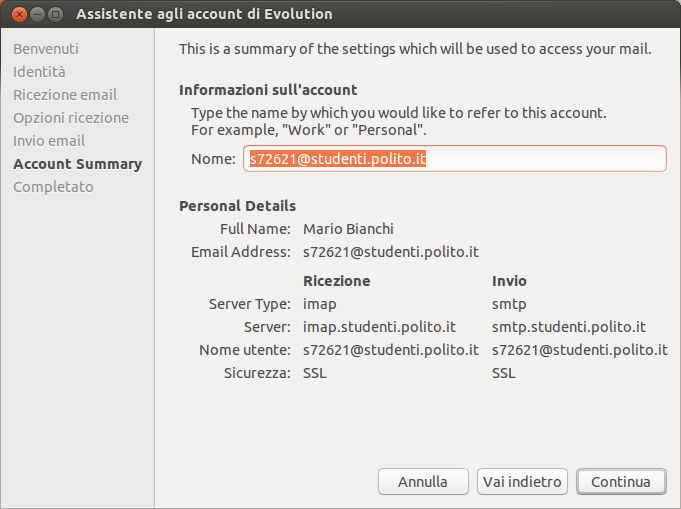Click the window title bar text
This screenshot has width=681, height=509.
point(205,15)
